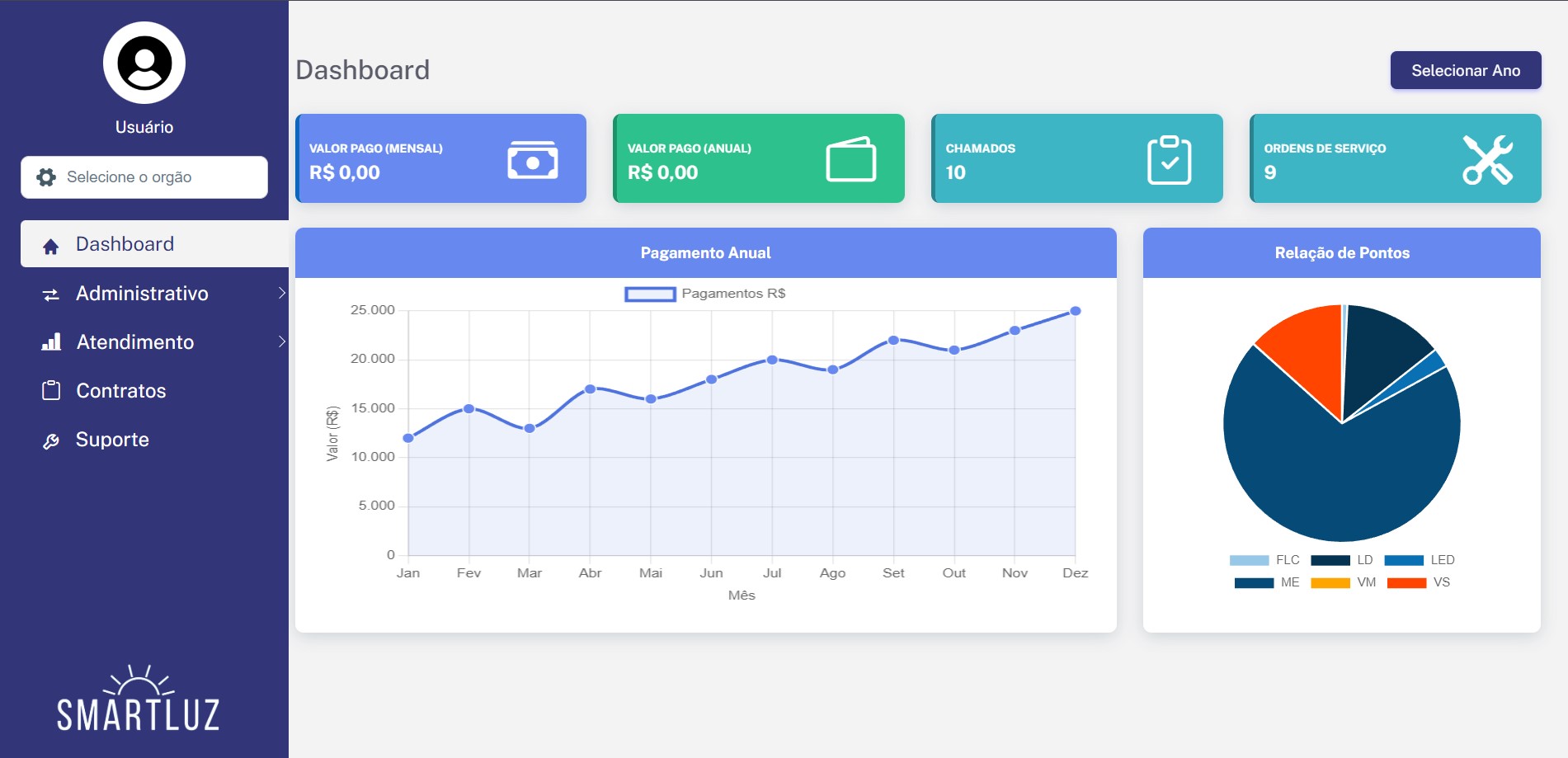1568x758 pixels.
Task: Expand the Administrativo submenu chevron
Action: [281, 293]
